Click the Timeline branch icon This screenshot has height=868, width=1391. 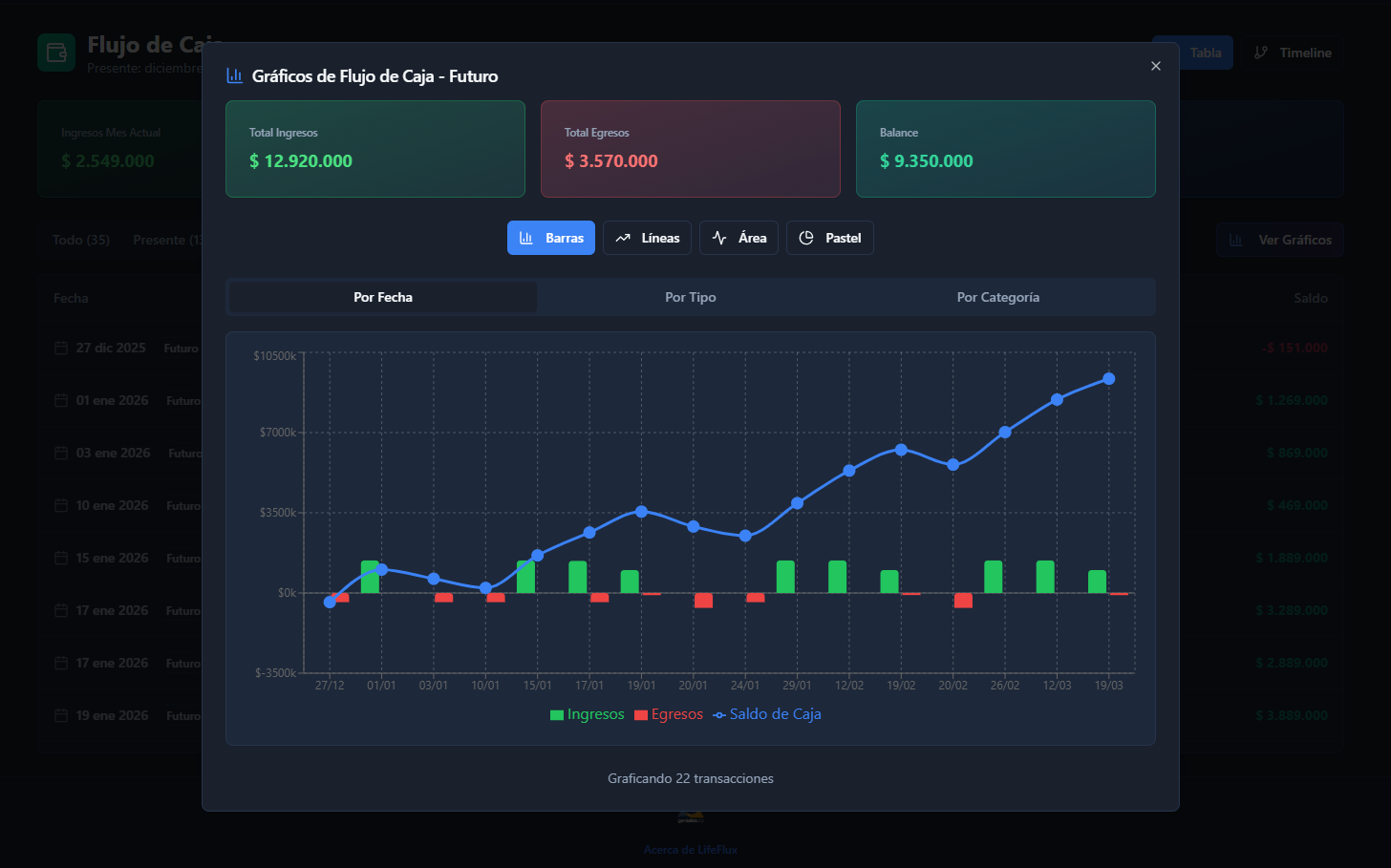pos(1261,53)
